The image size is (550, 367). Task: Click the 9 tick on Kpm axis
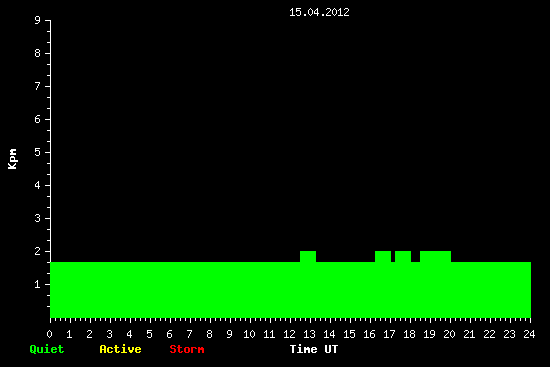(38, 20)
